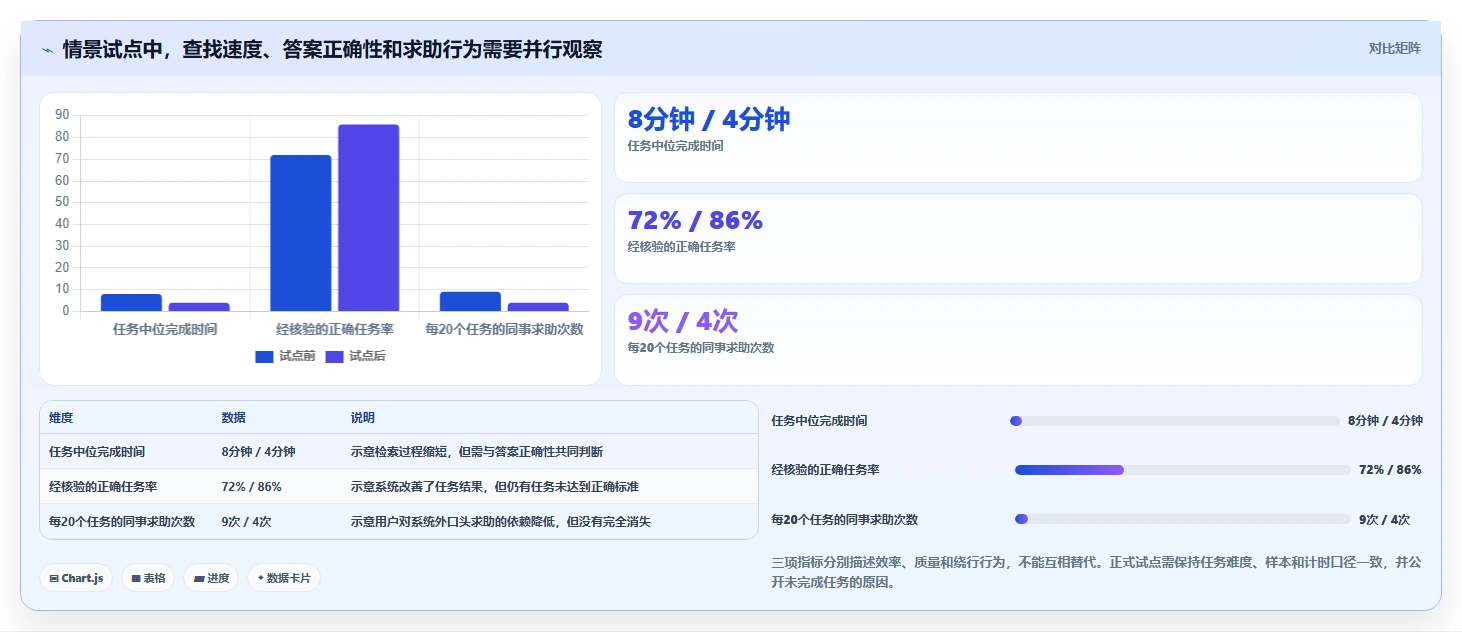Click the progress bar for 任务中位完成时间

click(x=1175, y=421)
